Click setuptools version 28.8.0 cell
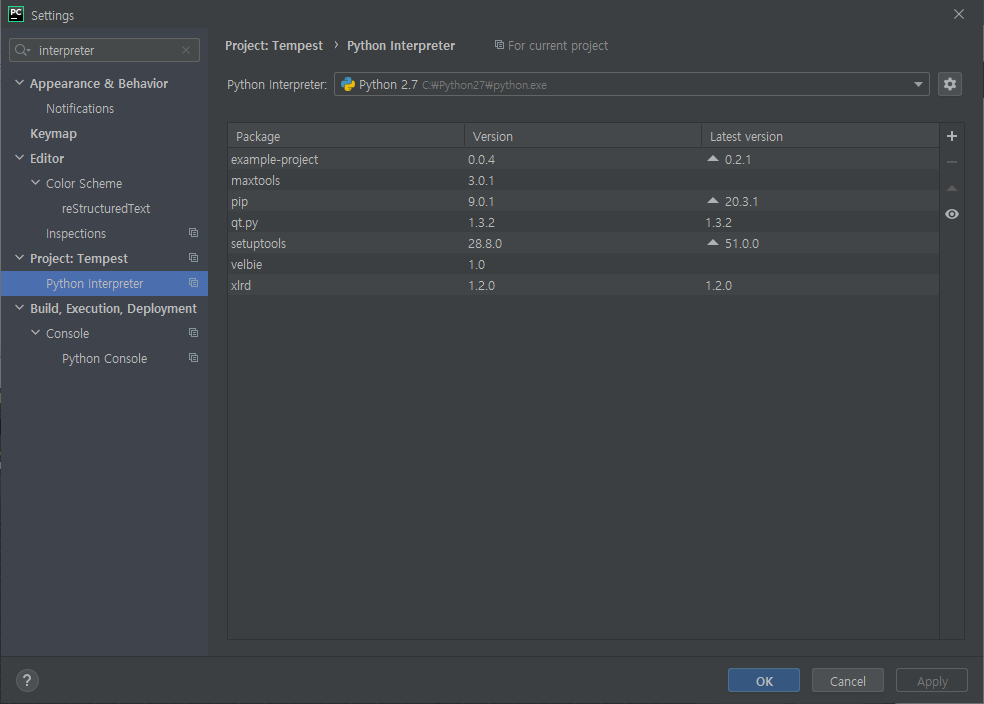Screen dimensions: 984x704 [485, 243]
